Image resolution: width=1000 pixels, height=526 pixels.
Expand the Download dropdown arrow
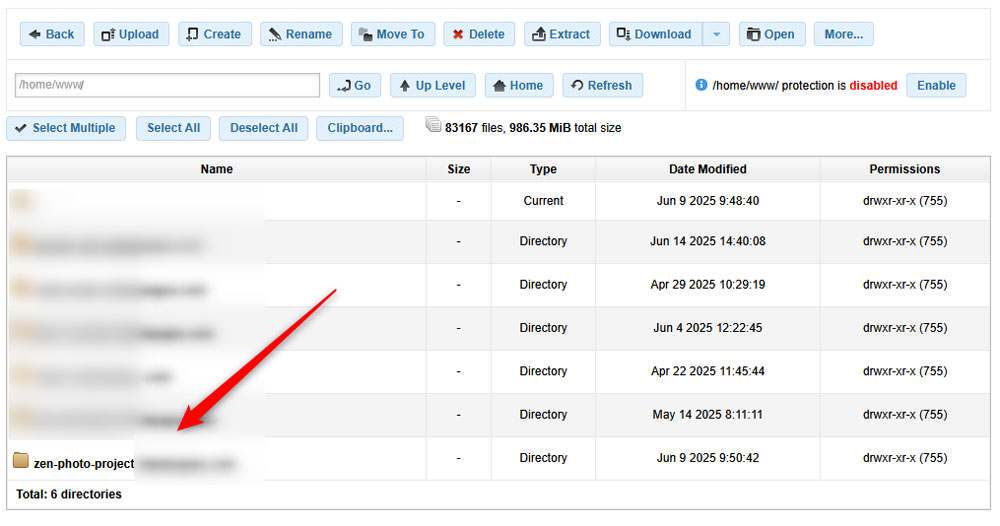(x=716, y=34)
